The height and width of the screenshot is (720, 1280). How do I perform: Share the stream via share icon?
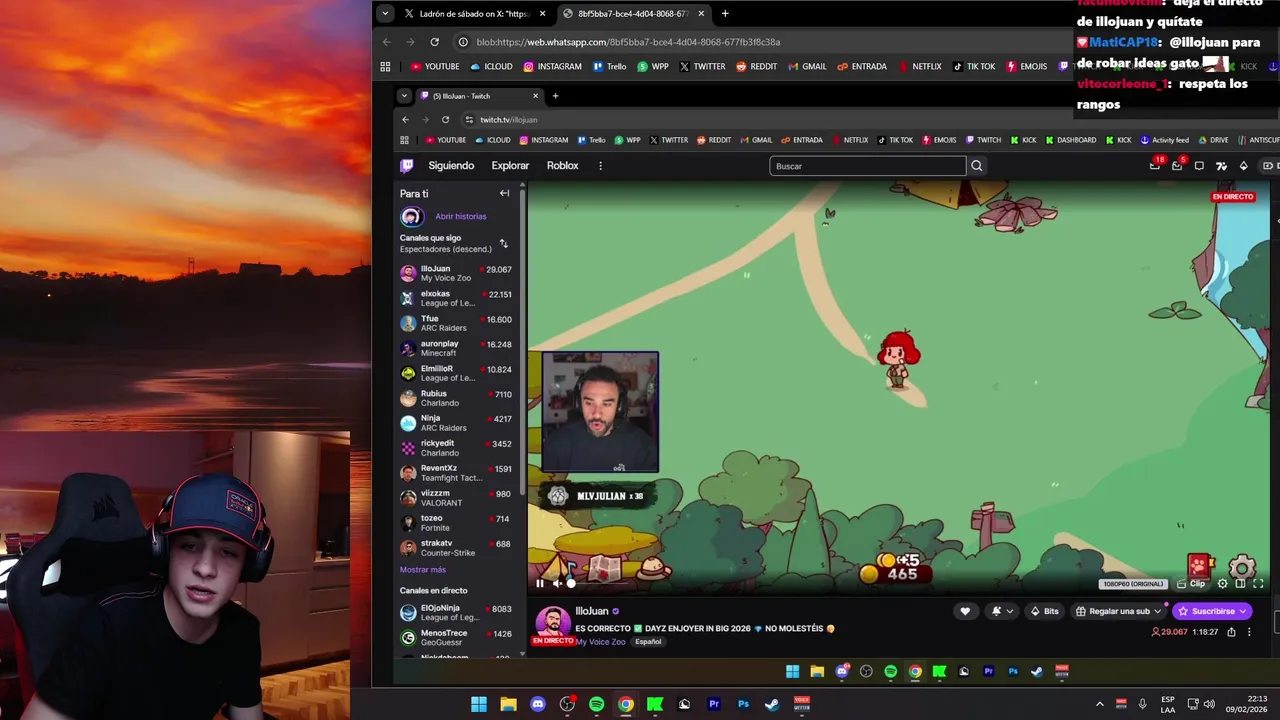pyautogui.click(x=1231, y=632)
